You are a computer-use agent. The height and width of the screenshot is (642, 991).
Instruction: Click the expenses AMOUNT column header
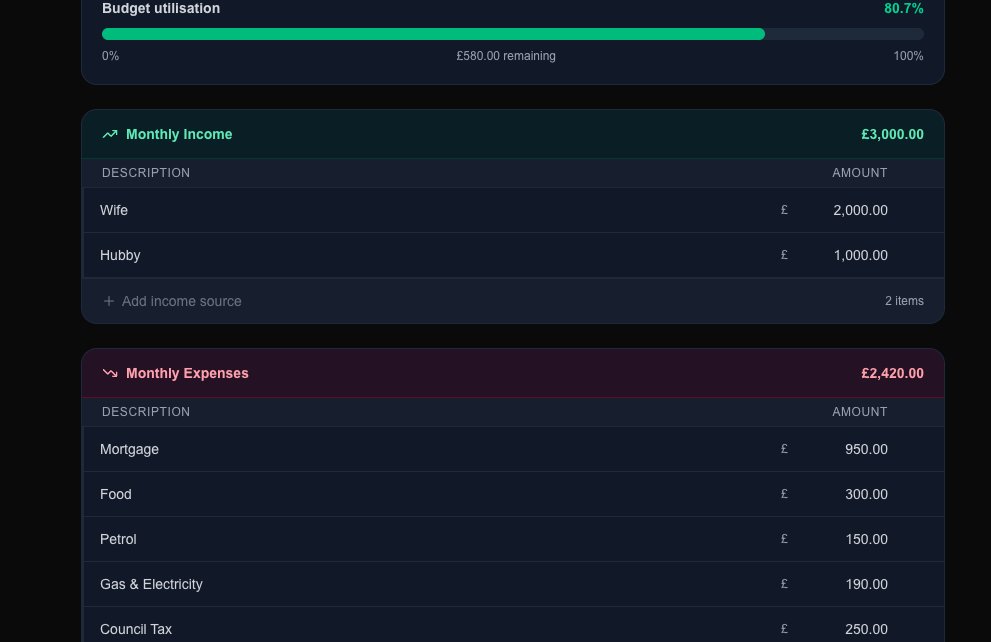coord(860,411)
